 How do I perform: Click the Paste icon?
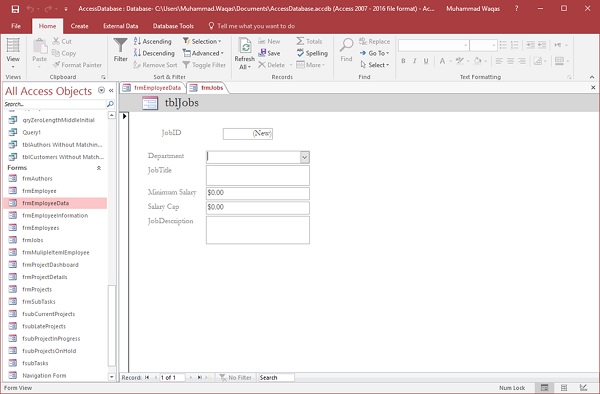coord(39,47)
